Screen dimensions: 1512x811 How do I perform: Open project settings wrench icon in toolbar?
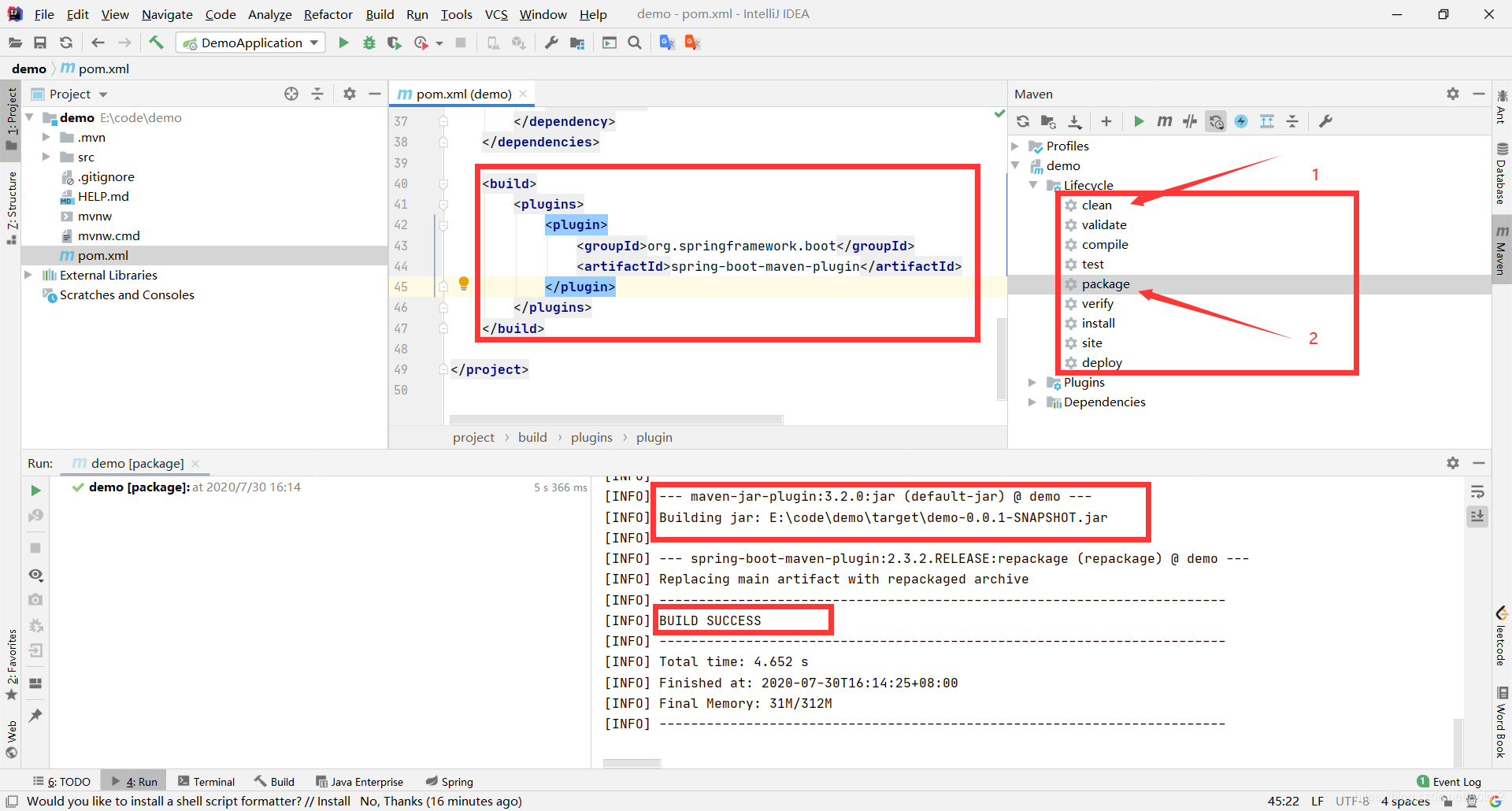point(551,43)
